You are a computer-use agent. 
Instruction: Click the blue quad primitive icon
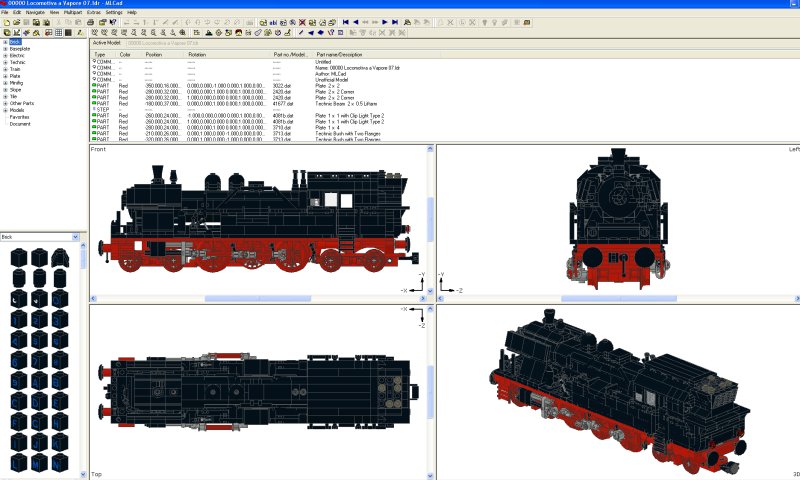(x=320, y=32)
